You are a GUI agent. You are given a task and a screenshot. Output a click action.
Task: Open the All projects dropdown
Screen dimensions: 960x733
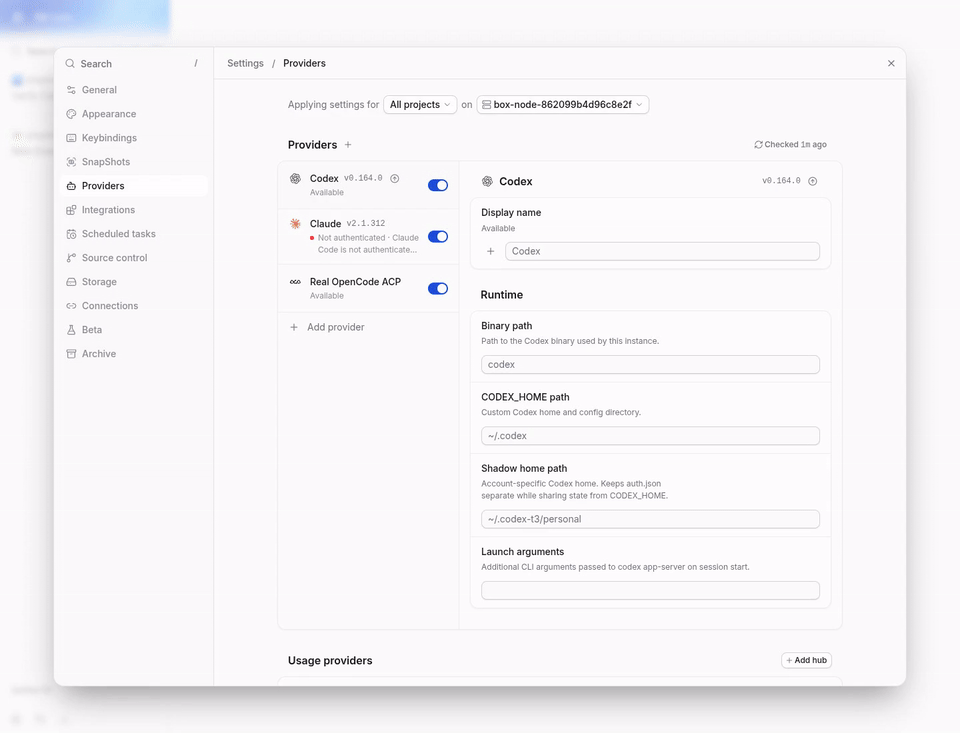click(x=420, y=105)
